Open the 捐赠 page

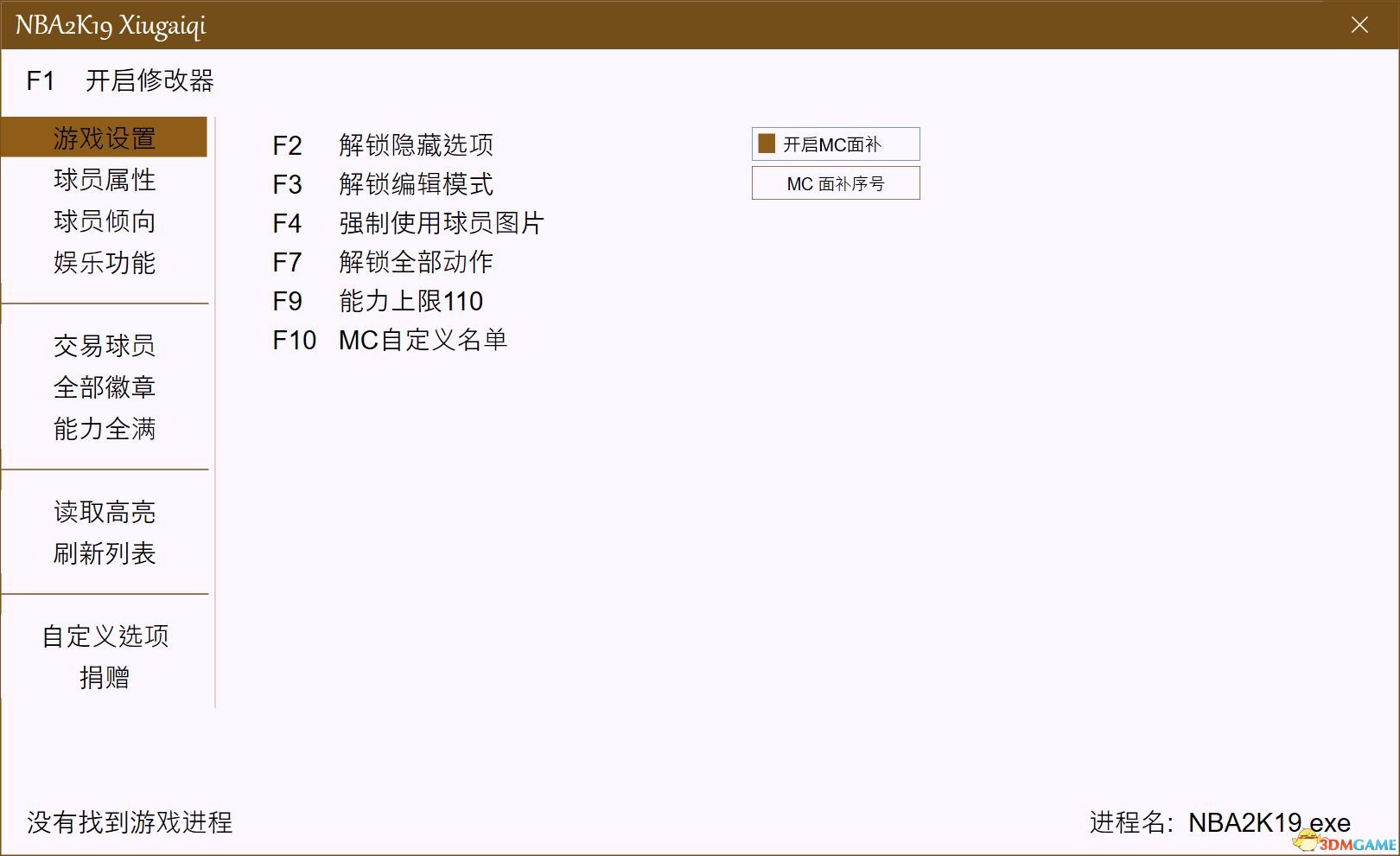coord(104,678)
